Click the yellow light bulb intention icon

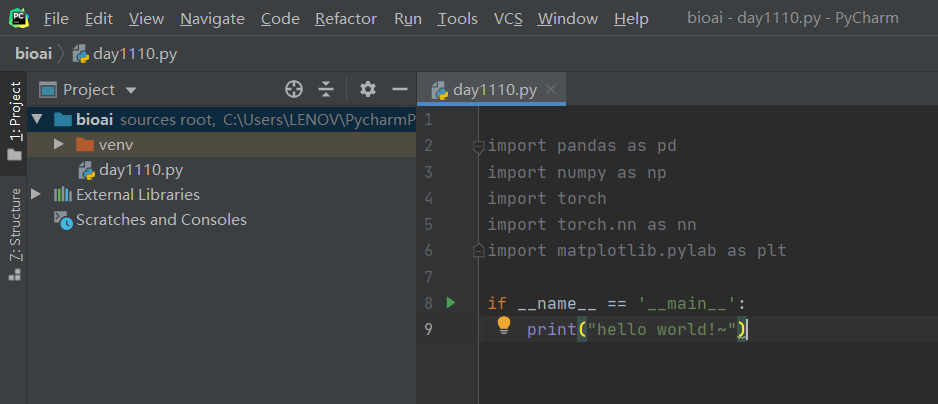504,325
